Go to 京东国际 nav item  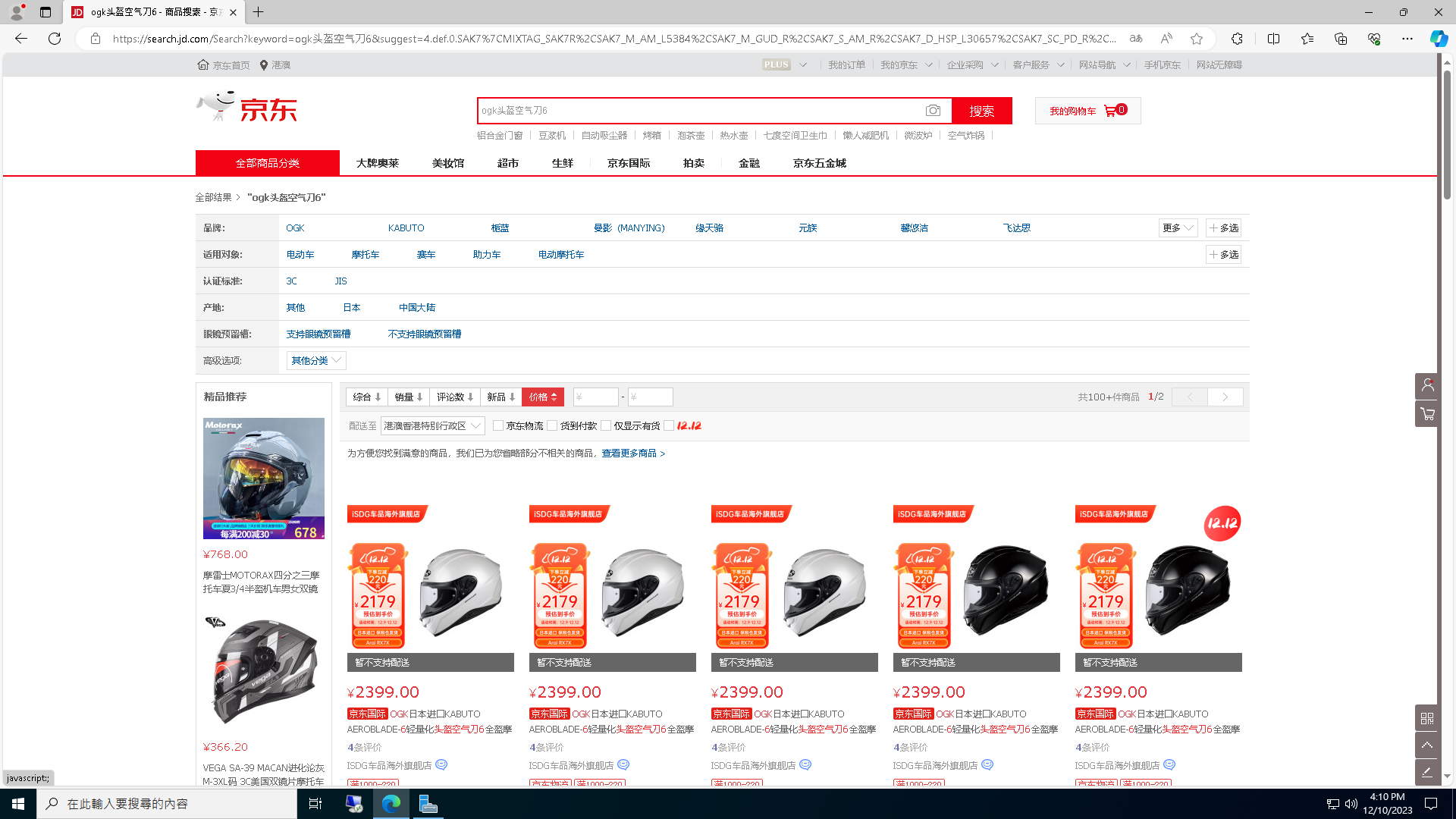629,163
